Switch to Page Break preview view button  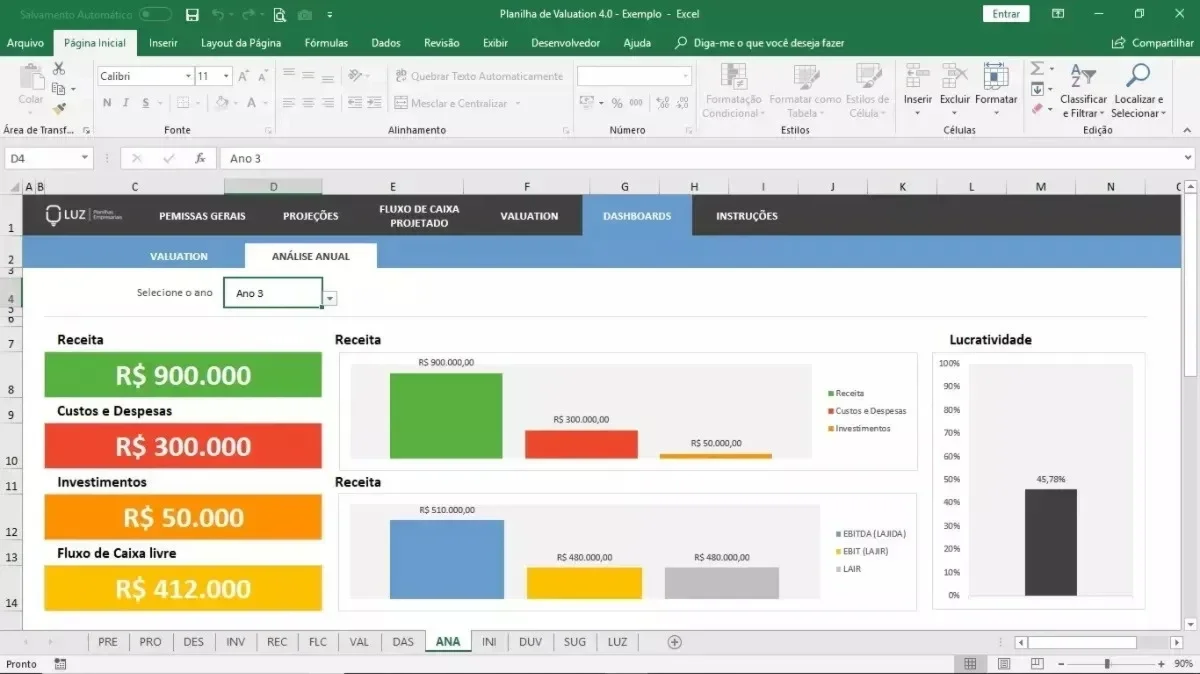pyautogui.click(x=1035, y=664)
